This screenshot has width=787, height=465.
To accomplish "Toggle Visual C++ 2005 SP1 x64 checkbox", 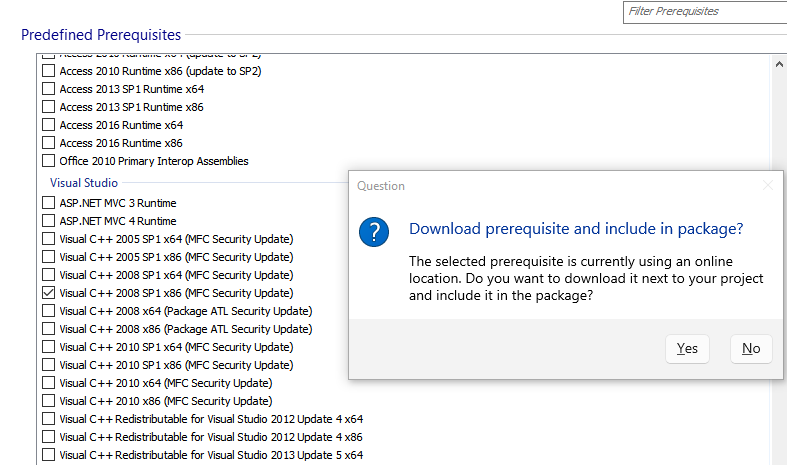I will (x=49, y=239).
